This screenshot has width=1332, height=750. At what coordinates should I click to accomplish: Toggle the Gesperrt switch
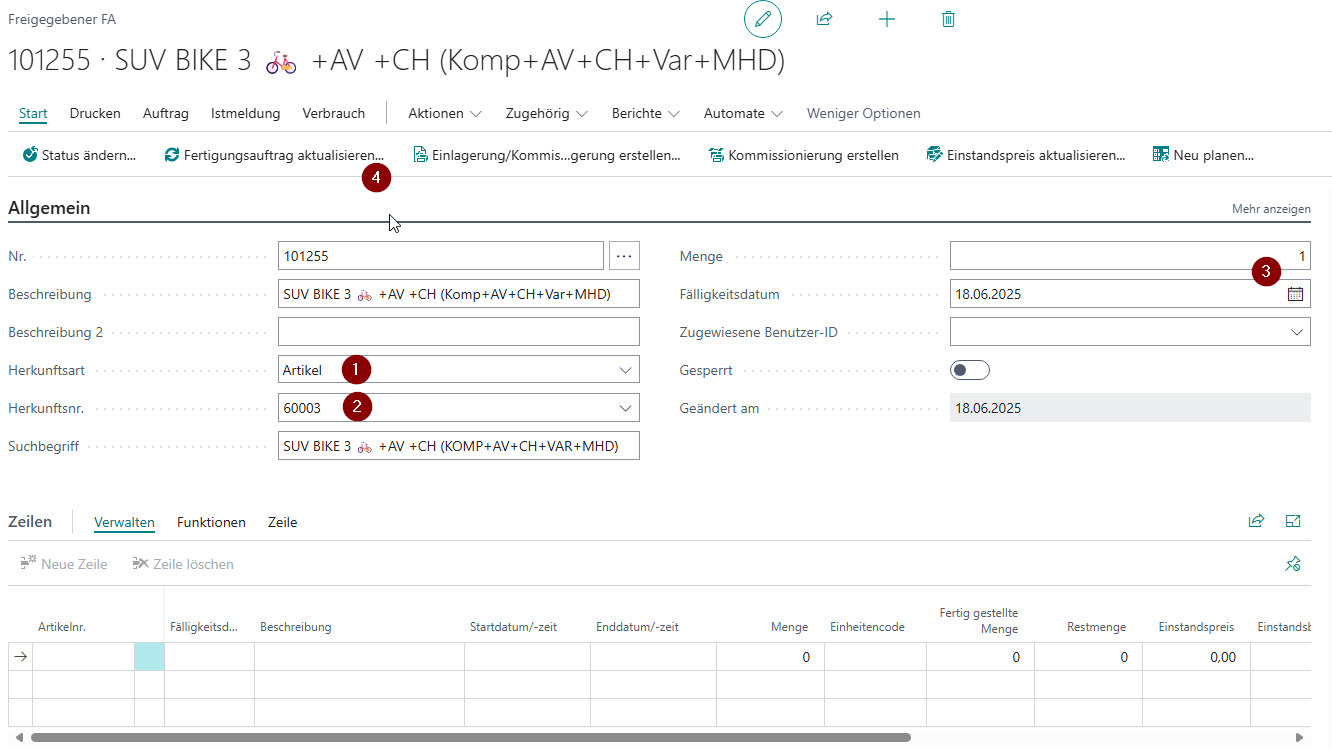point(969,370)
